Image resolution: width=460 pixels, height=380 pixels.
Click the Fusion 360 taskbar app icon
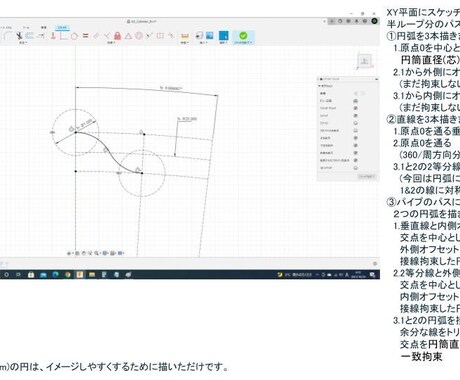click(80, 275)
